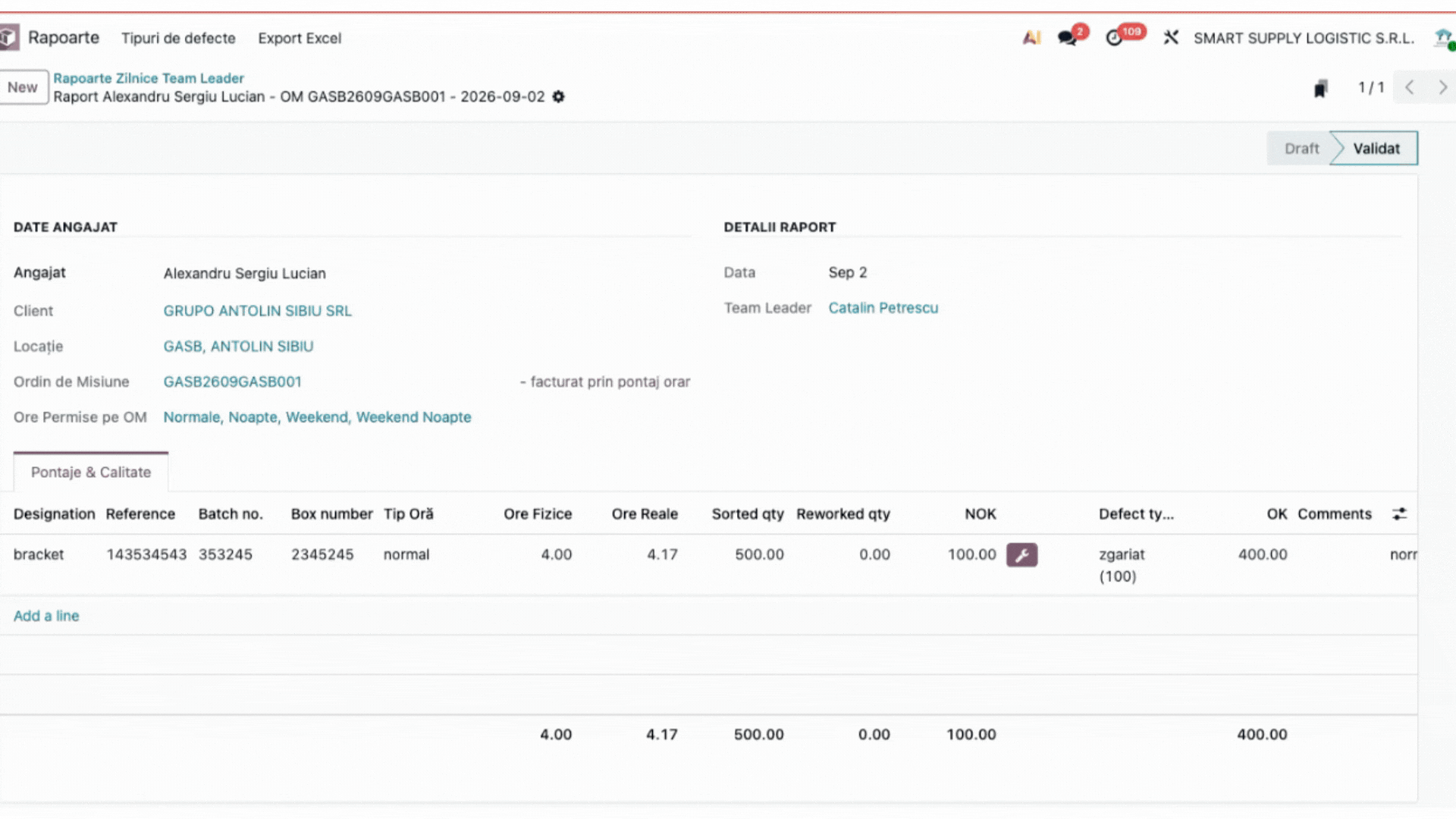Go to the next record arrow
This screenshot has width=1456, height=819.
pos(1442,87)
